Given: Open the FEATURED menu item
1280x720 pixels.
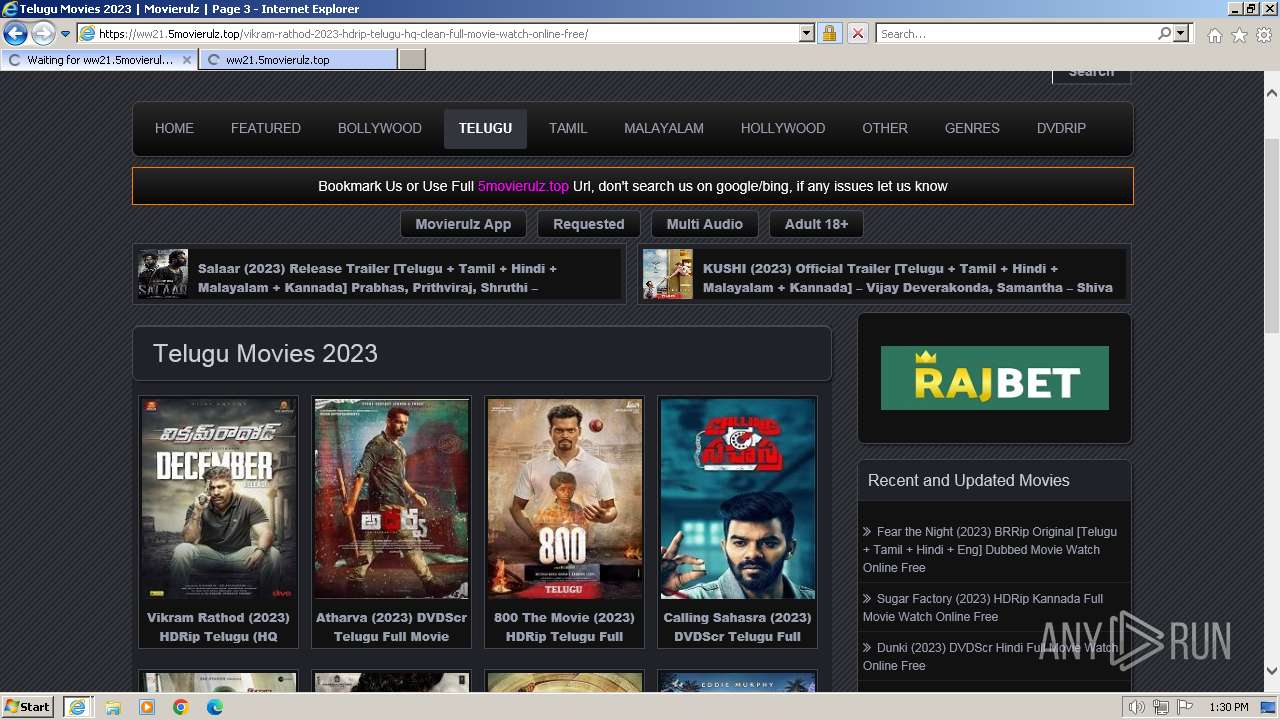Looking at the screenshot, I should click(x=266, y=128).
